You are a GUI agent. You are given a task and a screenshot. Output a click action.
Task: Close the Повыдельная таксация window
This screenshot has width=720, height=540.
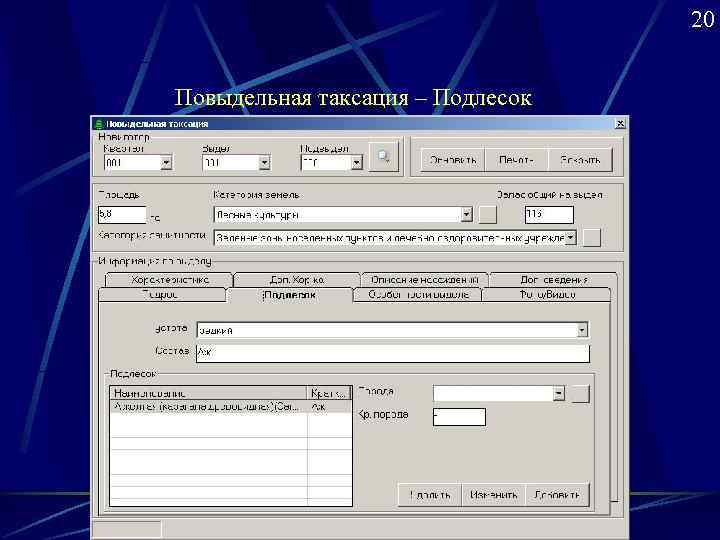coord(619,124)
